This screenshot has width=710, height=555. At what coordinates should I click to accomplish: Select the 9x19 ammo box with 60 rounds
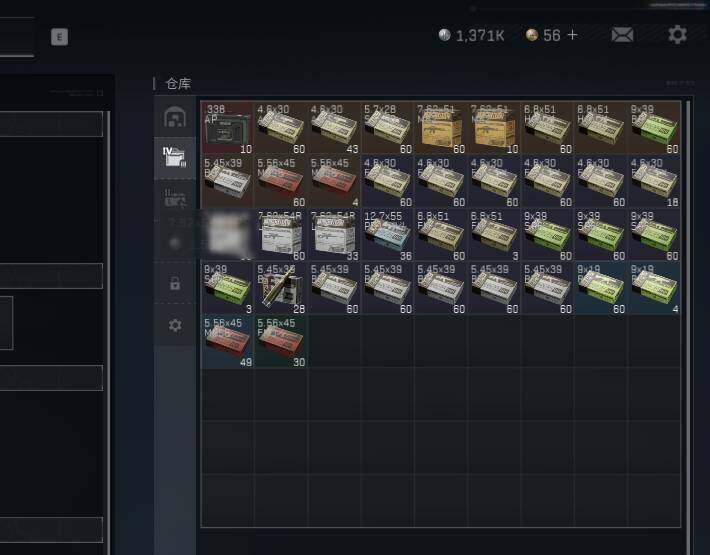coord(601,288)
